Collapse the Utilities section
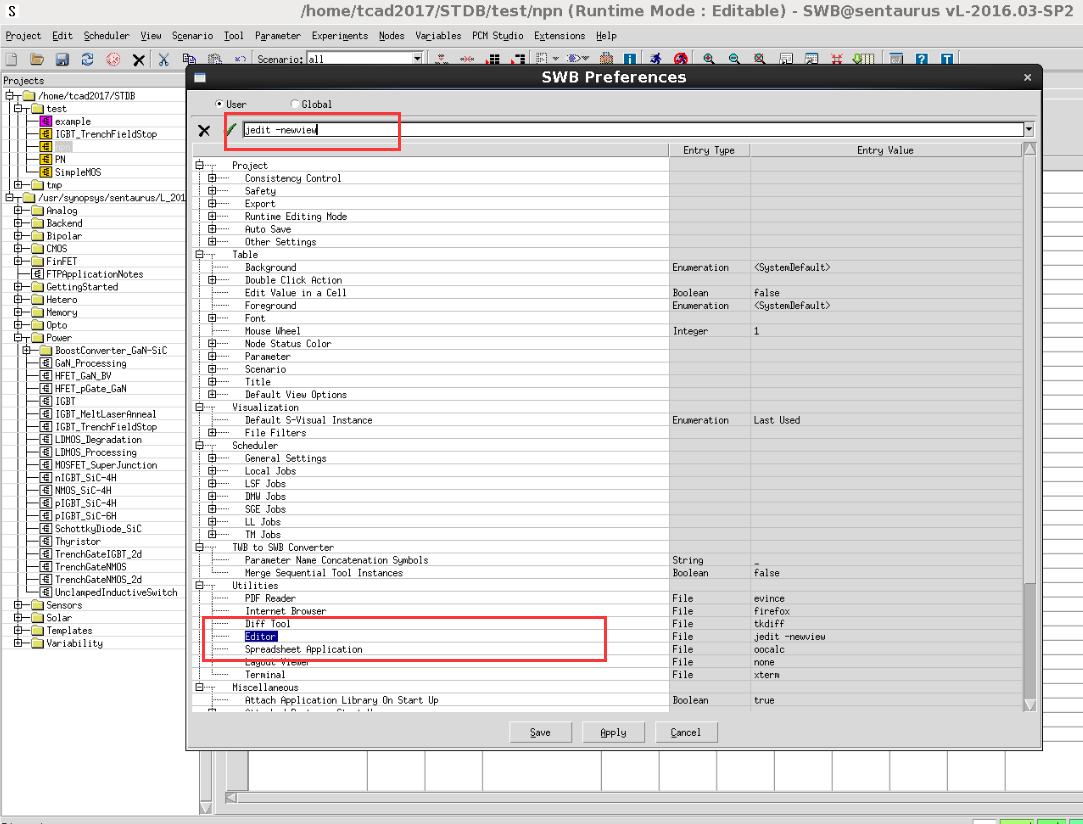1083x824 pixels. click(199, 586)
